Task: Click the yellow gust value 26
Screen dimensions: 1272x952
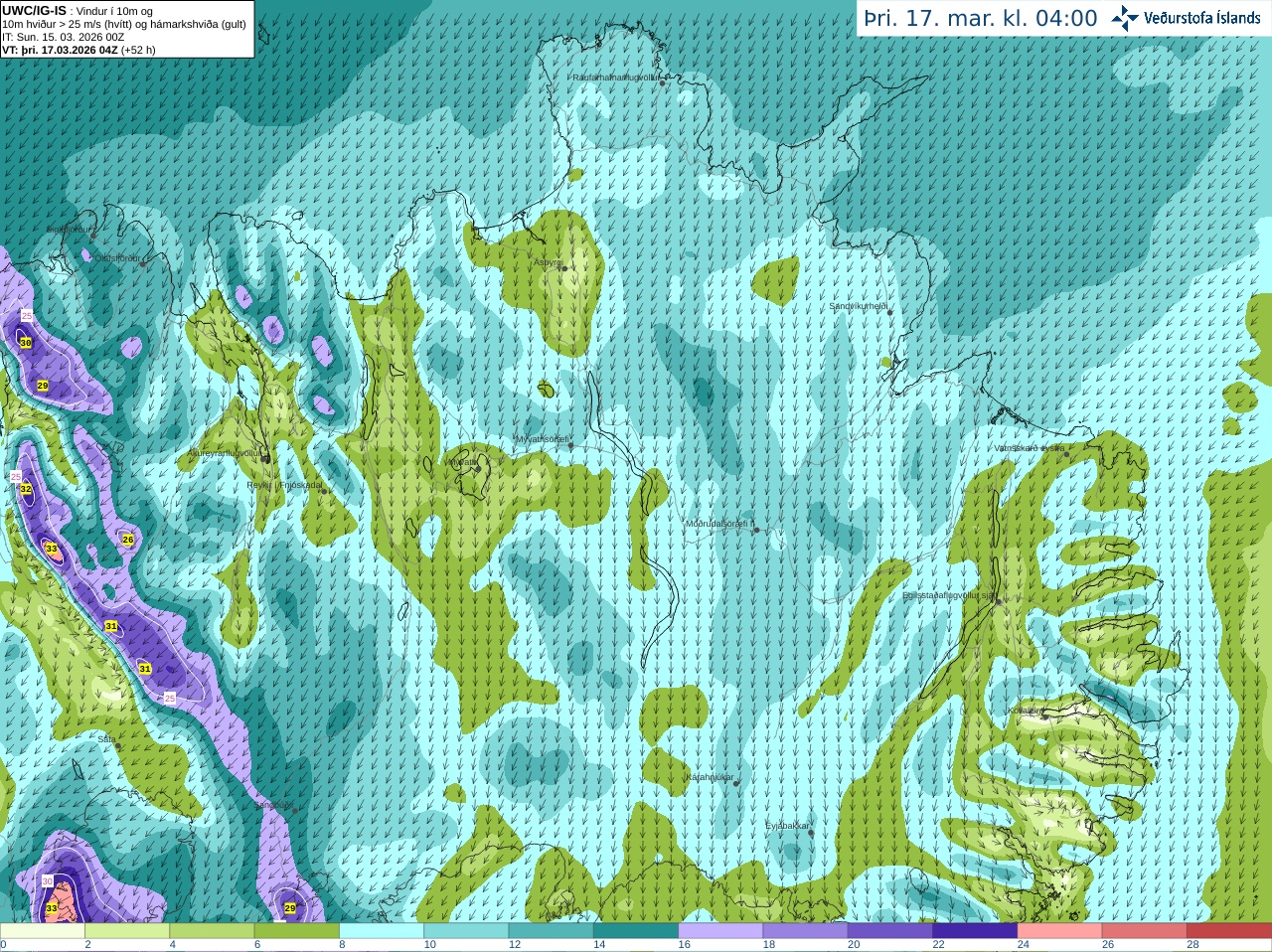Action: click(127, 540)
